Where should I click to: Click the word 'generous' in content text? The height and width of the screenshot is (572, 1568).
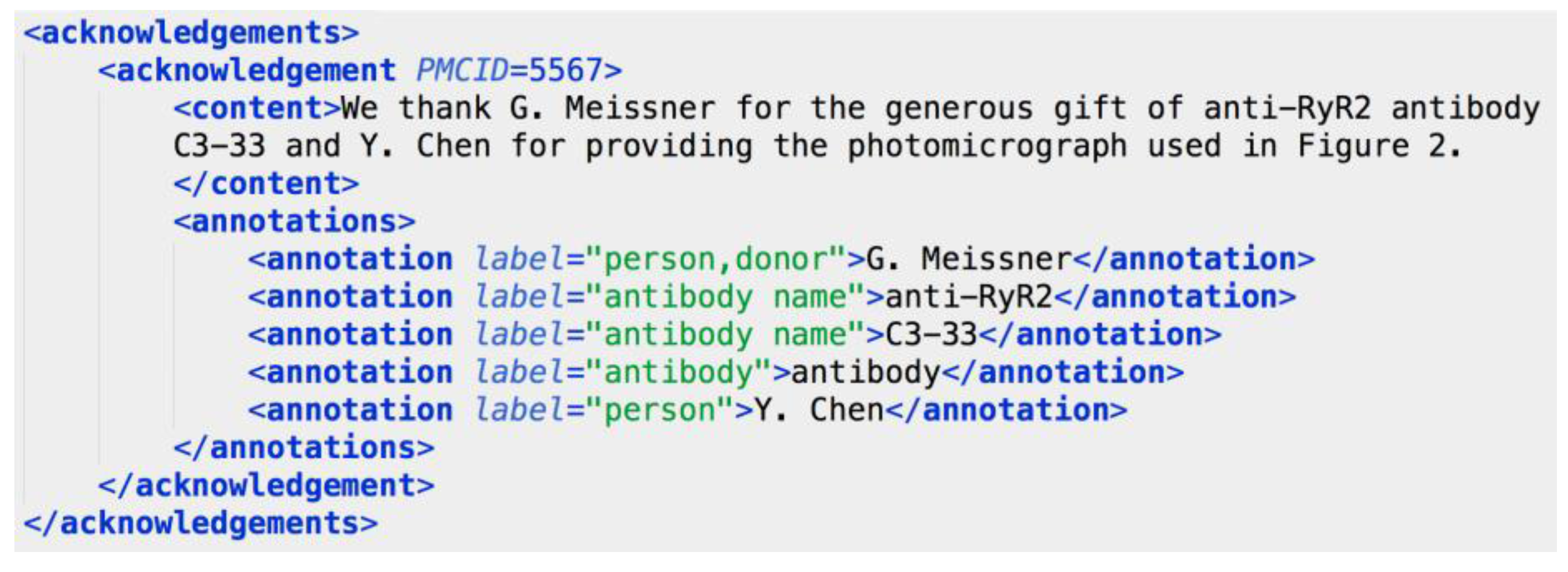pos(959,108)
